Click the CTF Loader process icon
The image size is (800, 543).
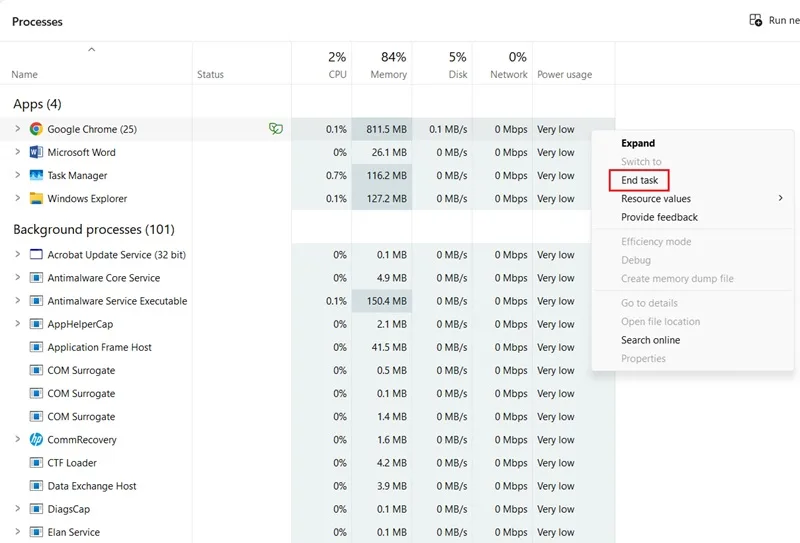point(36,463)
